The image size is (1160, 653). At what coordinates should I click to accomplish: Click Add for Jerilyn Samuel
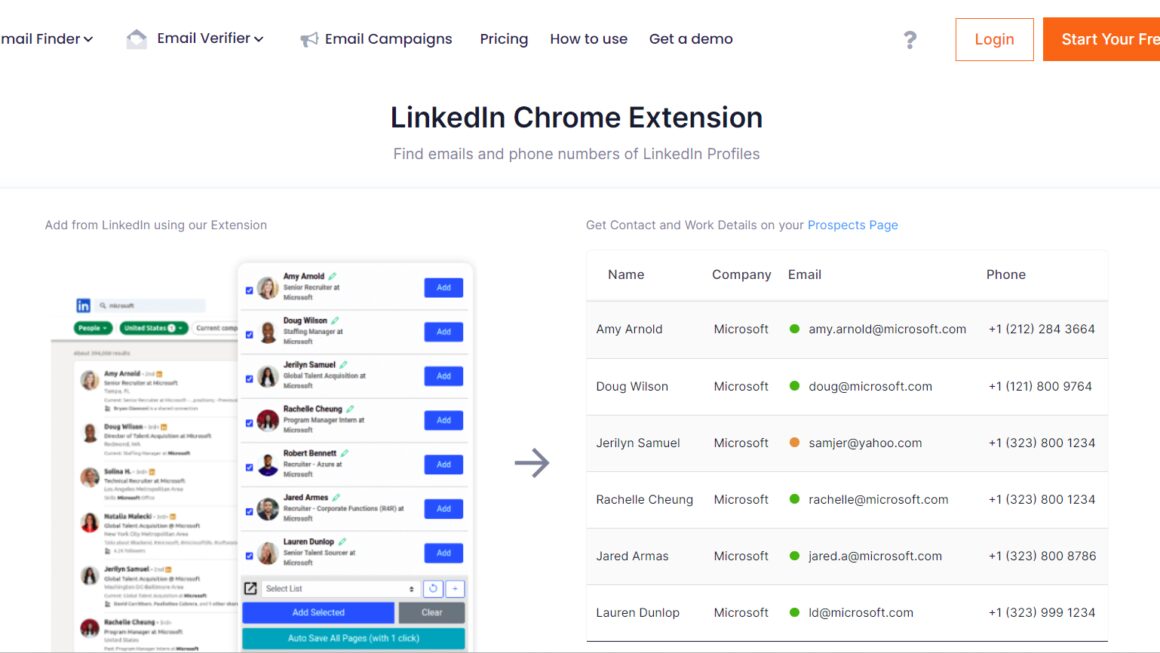pyautogui.click(x=443, y=376)
